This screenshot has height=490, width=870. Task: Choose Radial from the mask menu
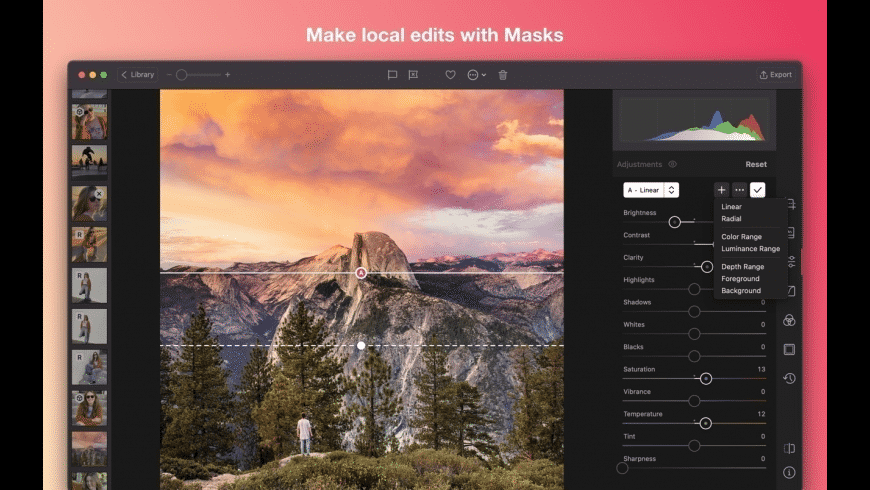coord(731,219)
